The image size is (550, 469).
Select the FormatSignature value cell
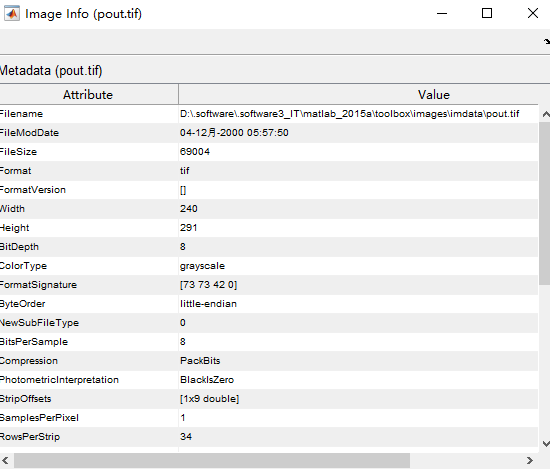point(358,285)
